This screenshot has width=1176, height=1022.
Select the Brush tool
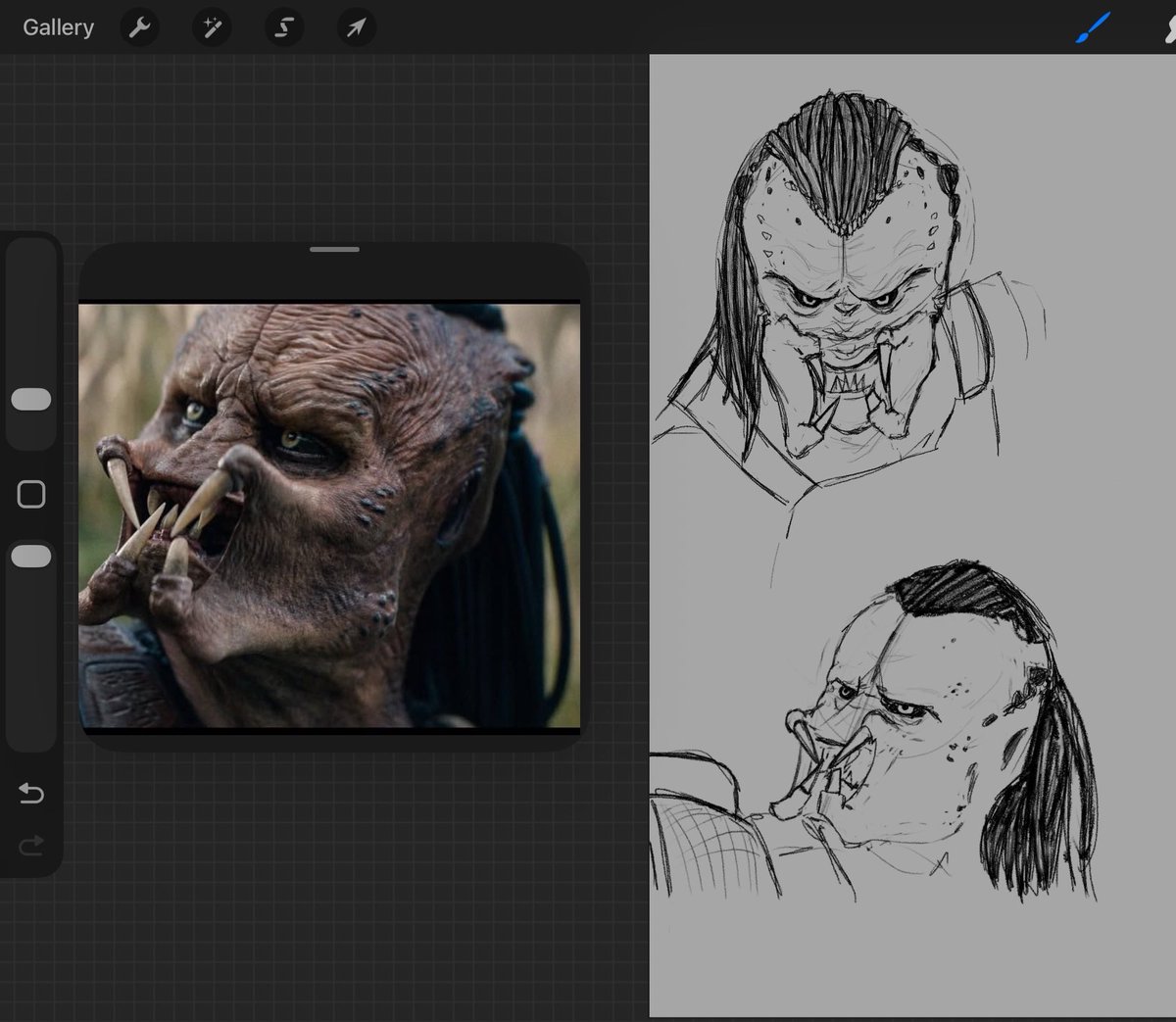click(x=1093, y=28)
